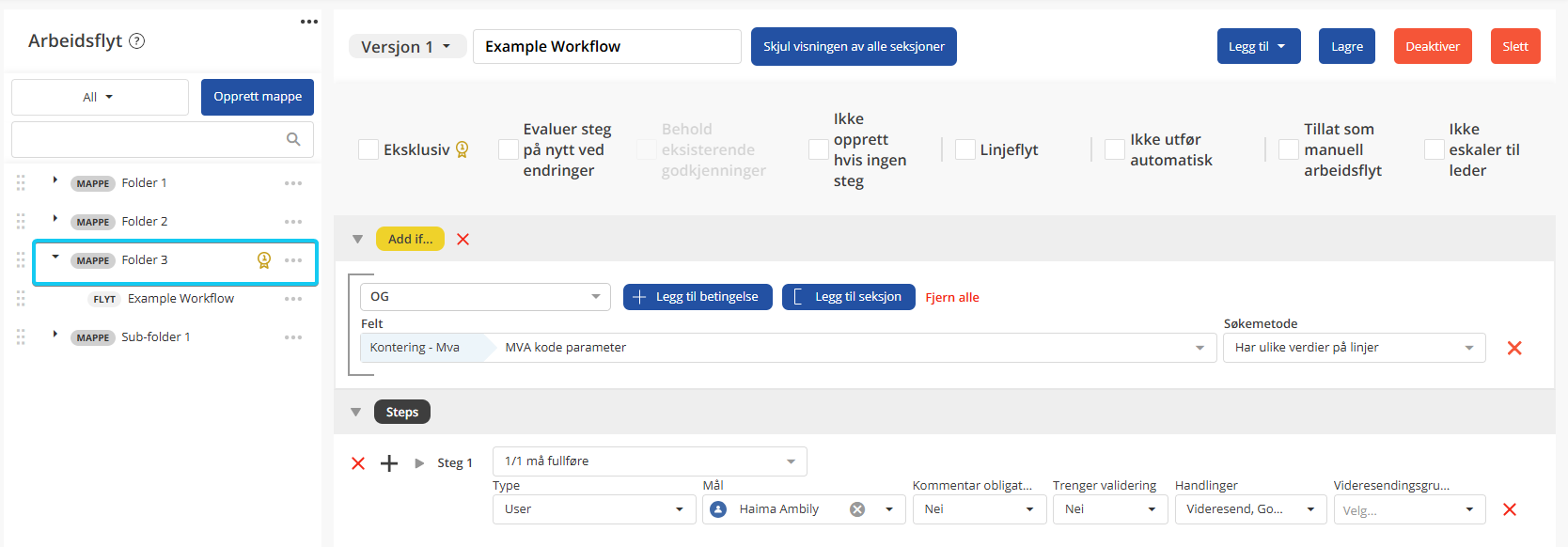Click Legg til seksjon button
The width and height of the screenshot is (1568, 547).
pyautogui.click(x=849, y=297)
